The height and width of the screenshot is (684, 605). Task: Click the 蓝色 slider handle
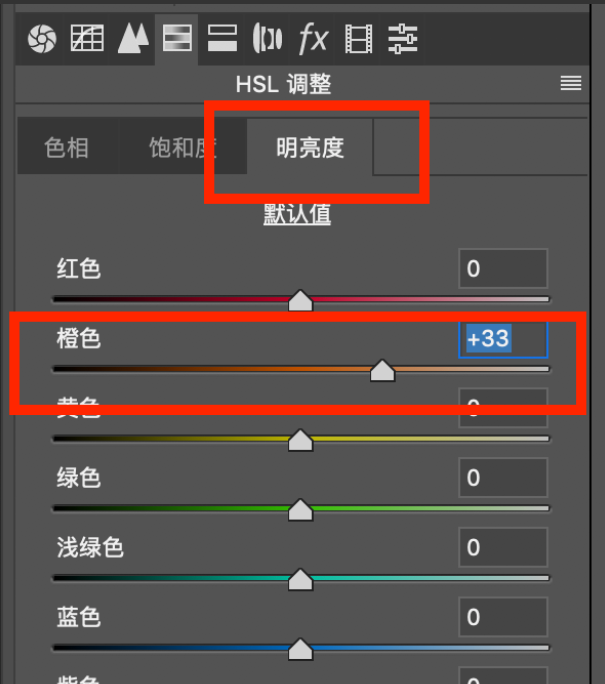coord(301,649)
